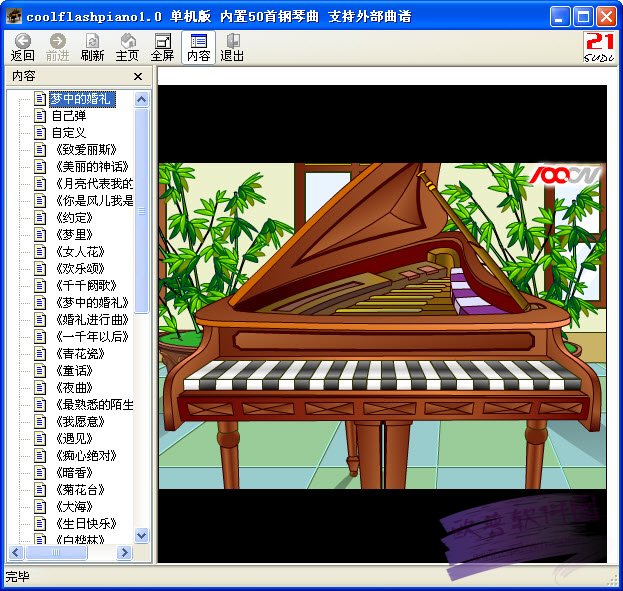Select the song 《欢乐颂》

point(79,269)
